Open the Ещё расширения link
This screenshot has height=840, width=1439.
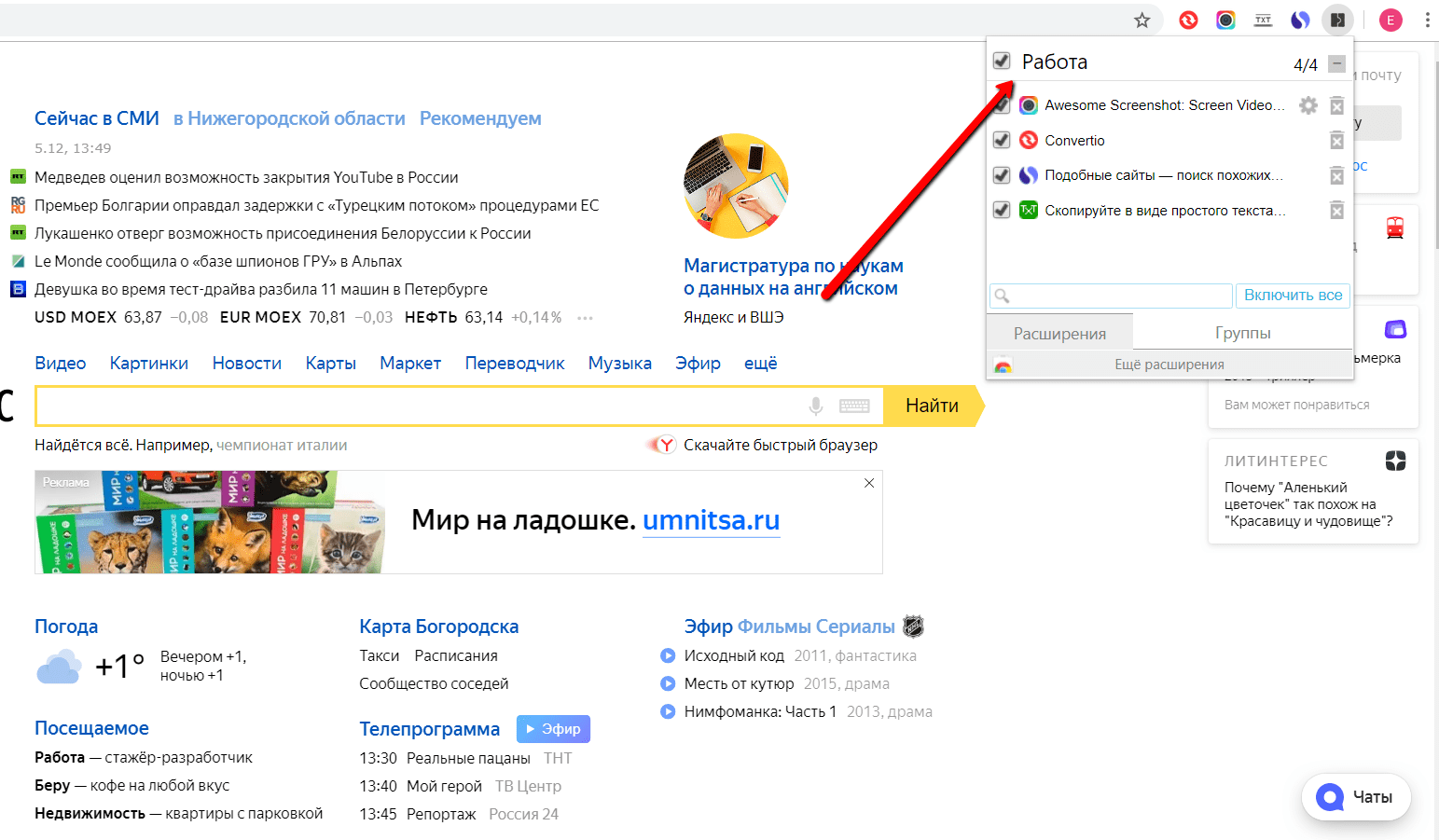click(1169, 365)
